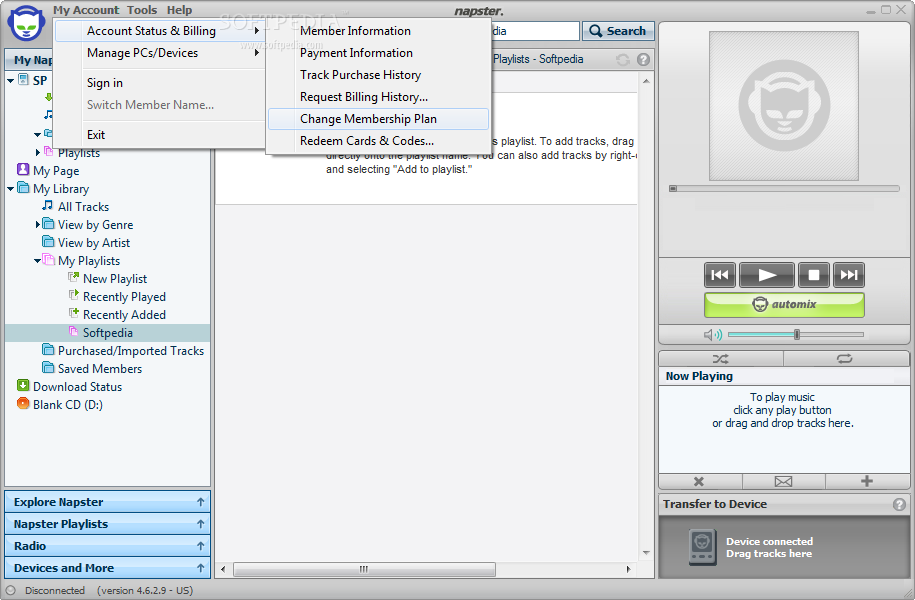Screen dimensions: 915x600
Task: Click the Napster cat logo icon
Action: tap(26, 23)
